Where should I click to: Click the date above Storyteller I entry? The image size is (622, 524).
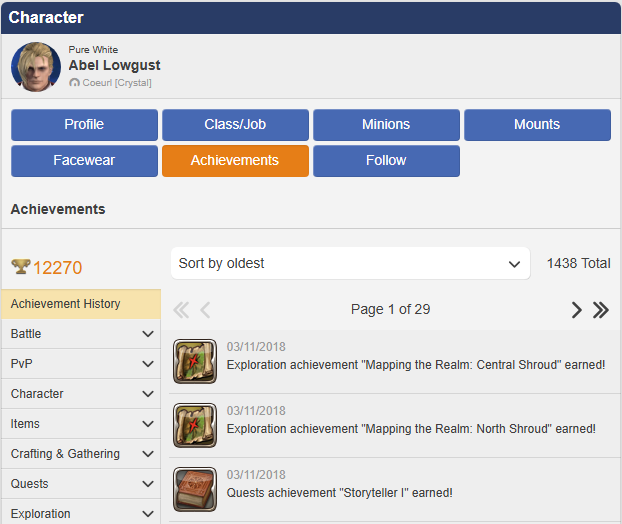point(256,475)
